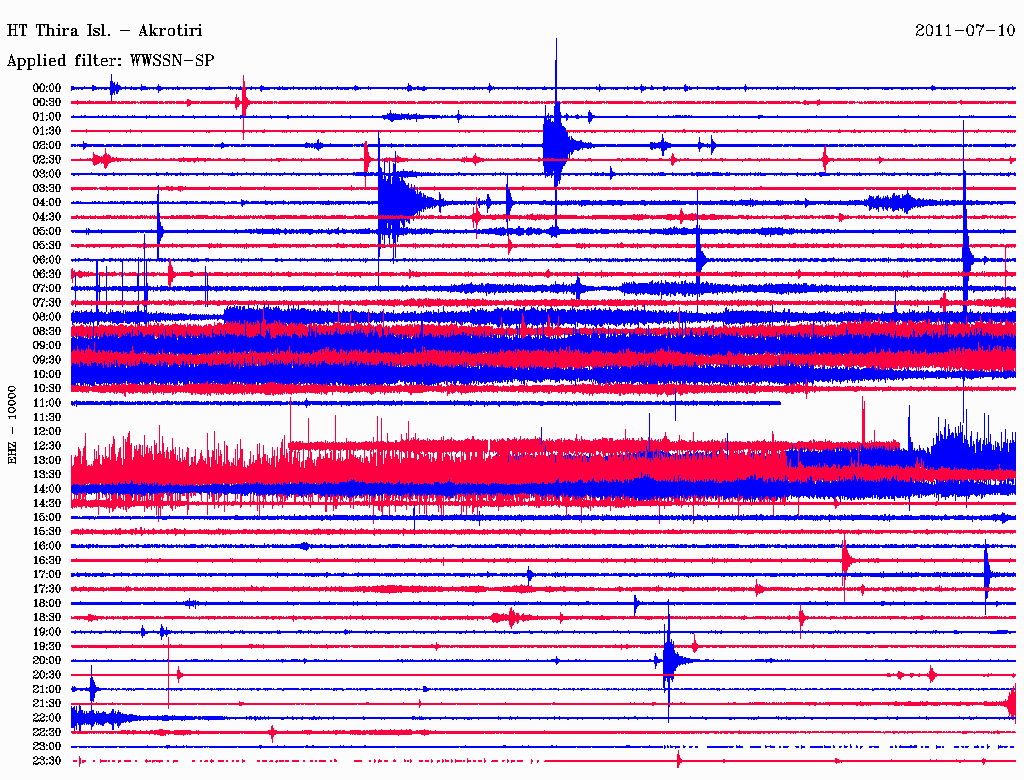This screenshot has height=780, width=1024.
Task: Select the 21:00 time label
Action: (x=47, y=689)
